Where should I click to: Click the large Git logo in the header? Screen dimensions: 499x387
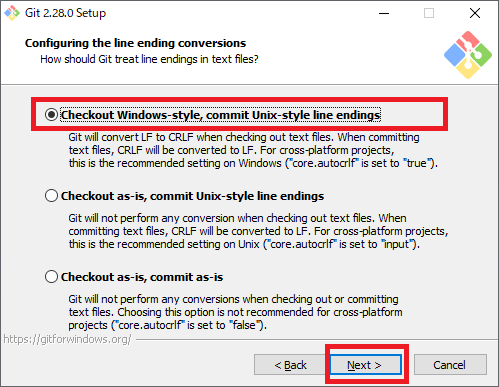468,55
